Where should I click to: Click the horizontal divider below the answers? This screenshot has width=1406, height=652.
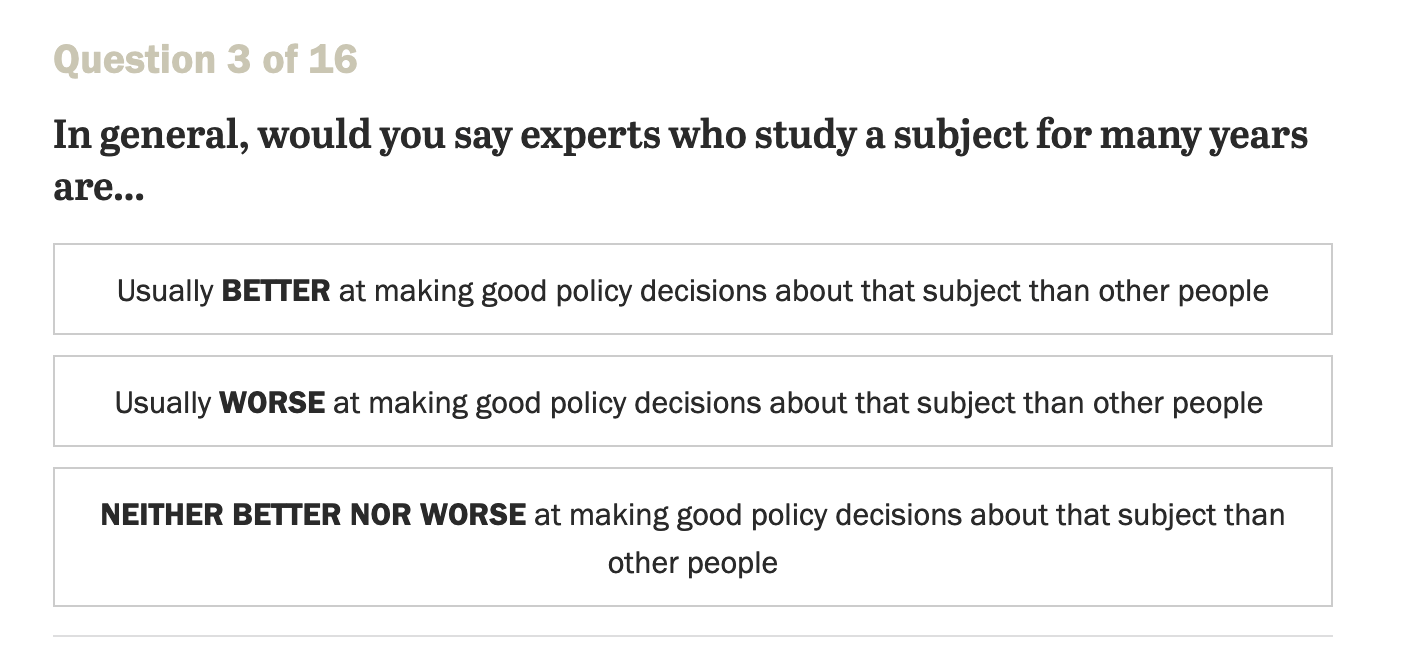pyautogui.click(x=692, y=635)
